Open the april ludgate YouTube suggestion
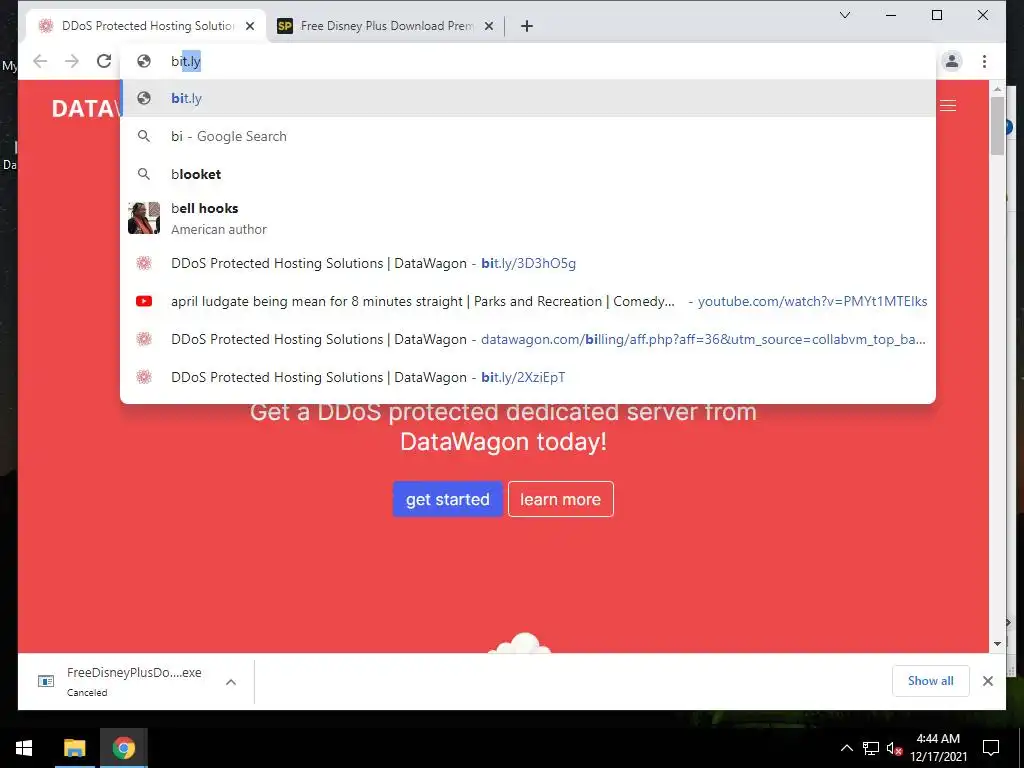Image resolution: width=1024 pixels, height=768 pixels. pos(528,301)
